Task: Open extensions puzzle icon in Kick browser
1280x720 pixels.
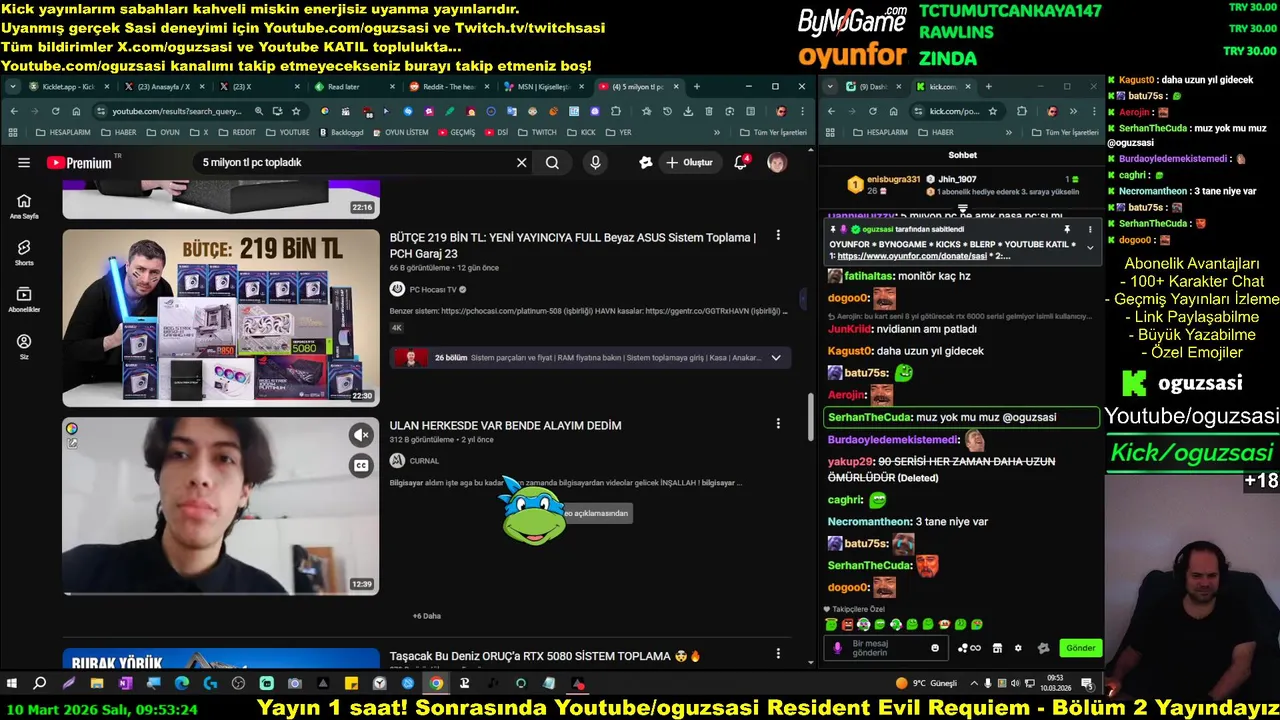Action: click(x=1021, y=111)
